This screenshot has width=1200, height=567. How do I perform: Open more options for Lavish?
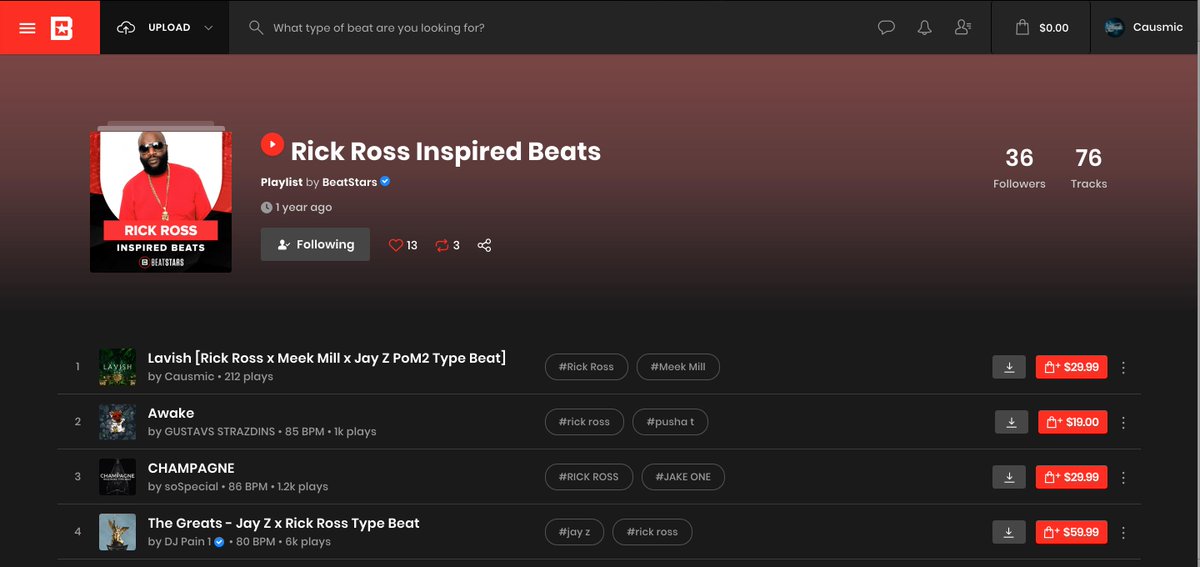click(x=1124, y=367)
